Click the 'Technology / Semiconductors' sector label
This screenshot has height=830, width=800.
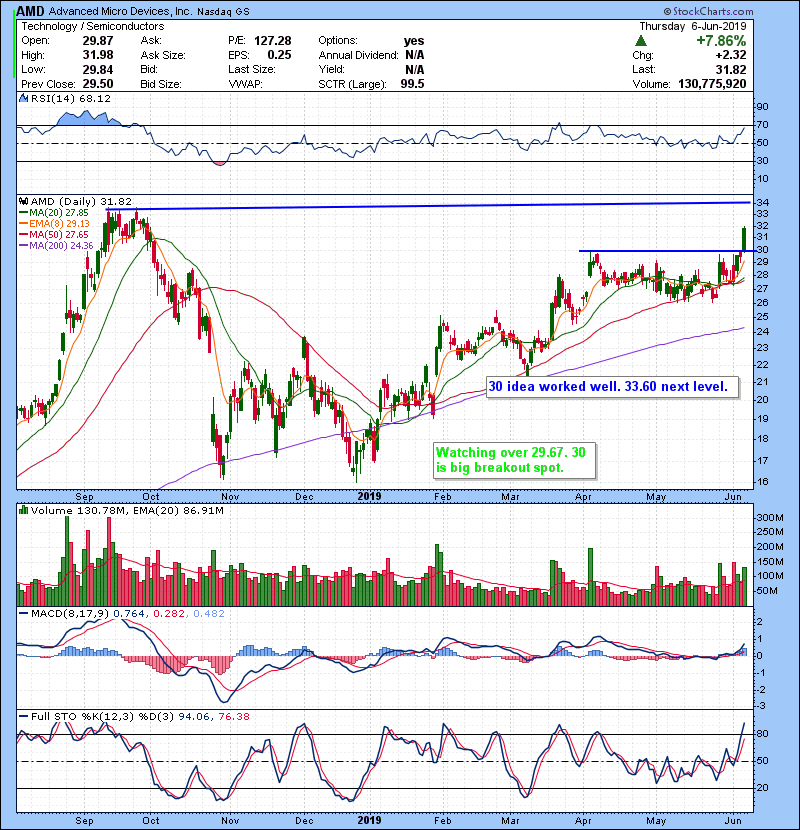coord(93,26)
